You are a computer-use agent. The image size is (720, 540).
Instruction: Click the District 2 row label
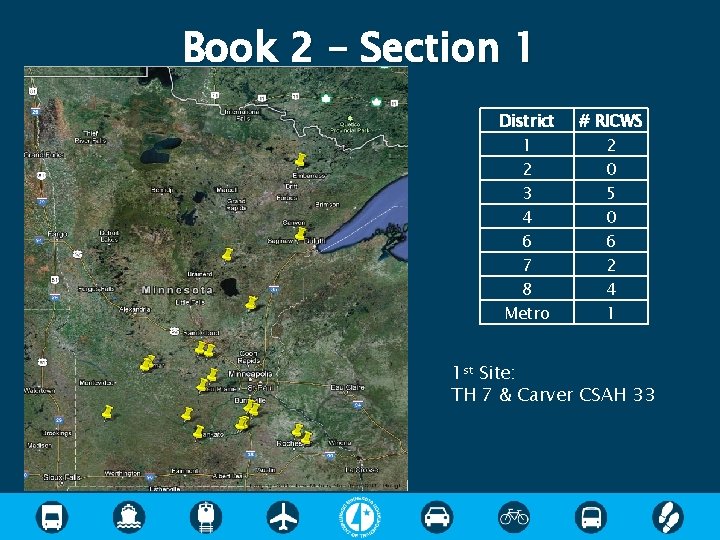[x=527, y=169]
